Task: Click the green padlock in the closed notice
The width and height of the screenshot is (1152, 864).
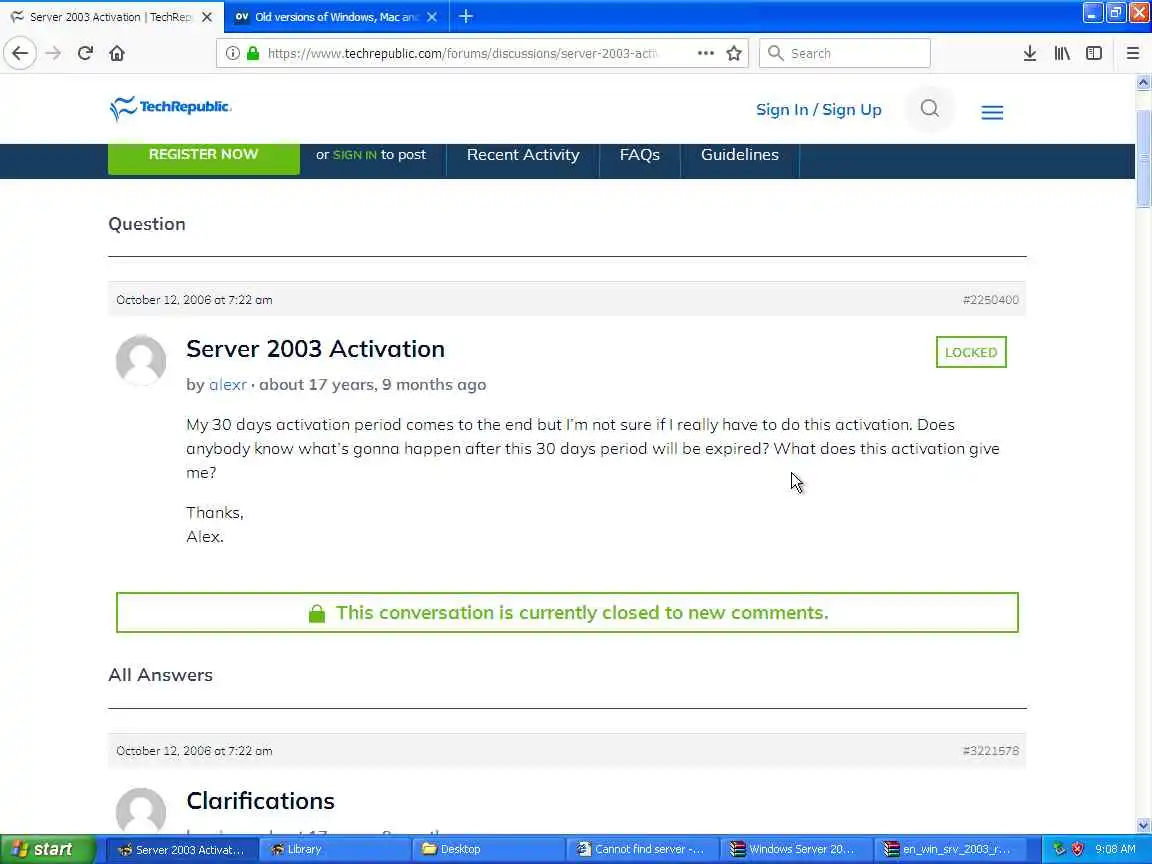Action: tap(317, 613)
